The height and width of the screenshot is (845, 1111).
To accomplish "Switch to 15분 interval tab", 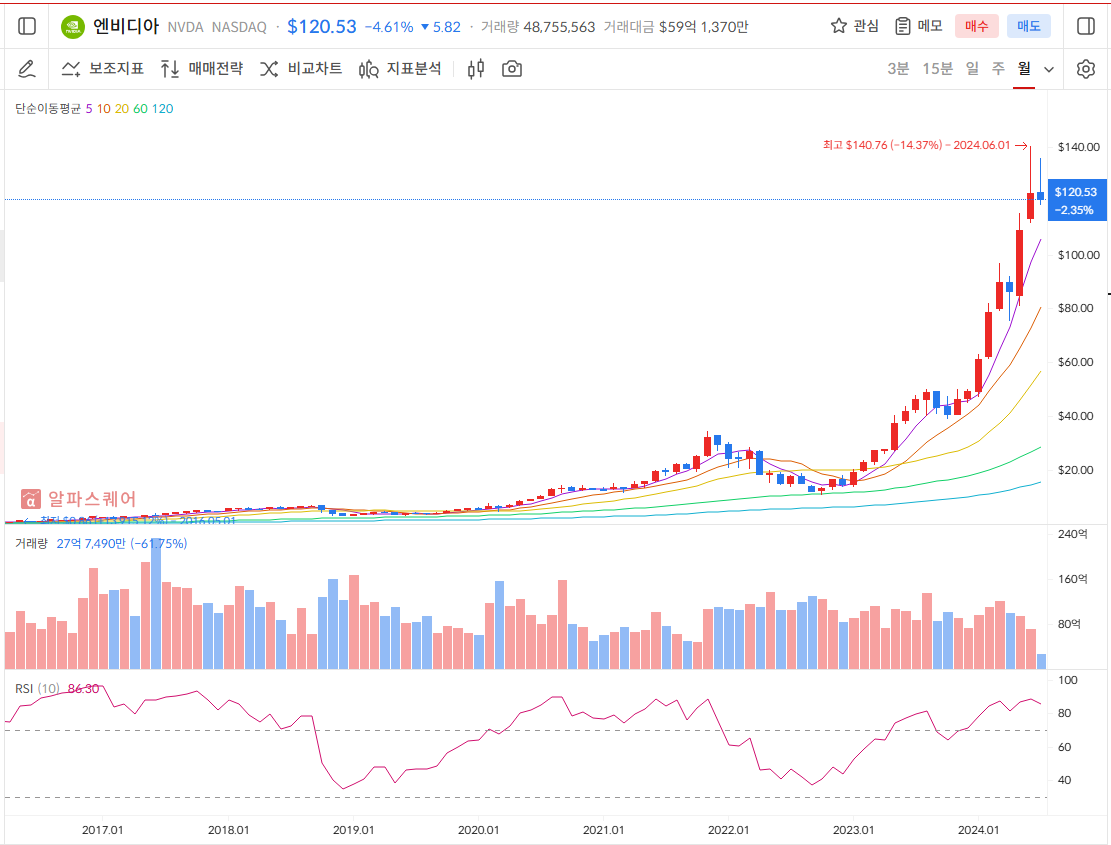I will click(x=937, y=69).
